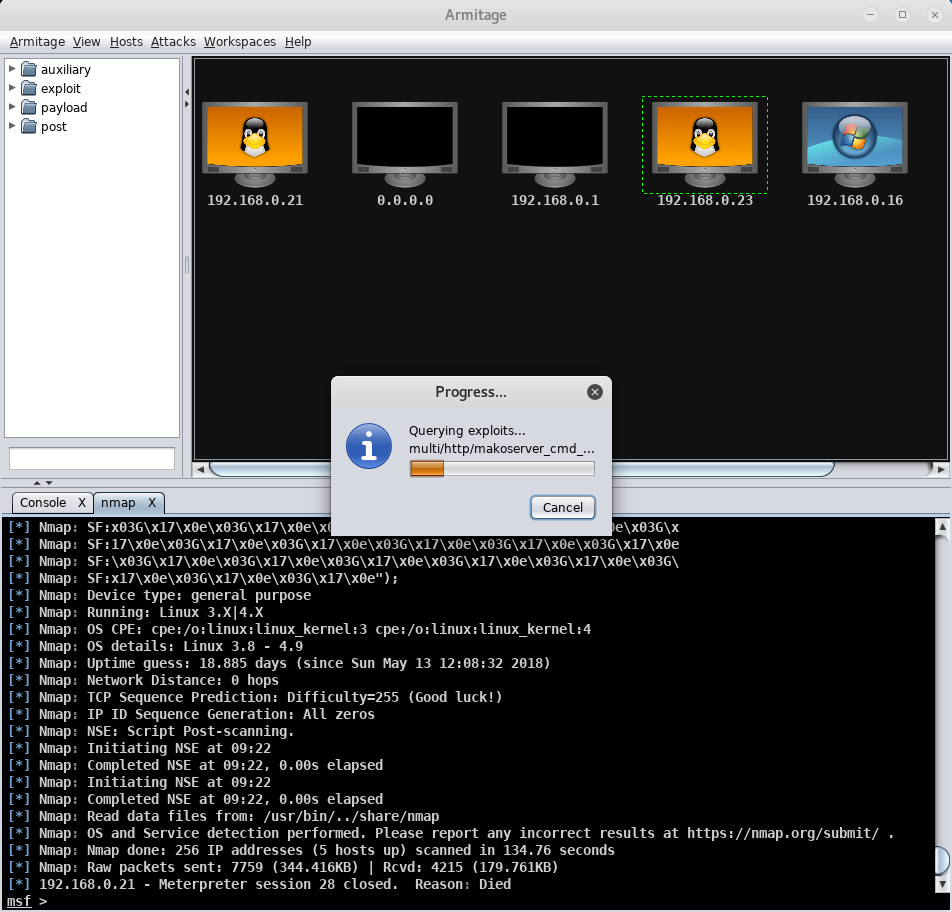Click the 'OS details: Linux 3.8 - 4.9' line

[x=155, y=646]
